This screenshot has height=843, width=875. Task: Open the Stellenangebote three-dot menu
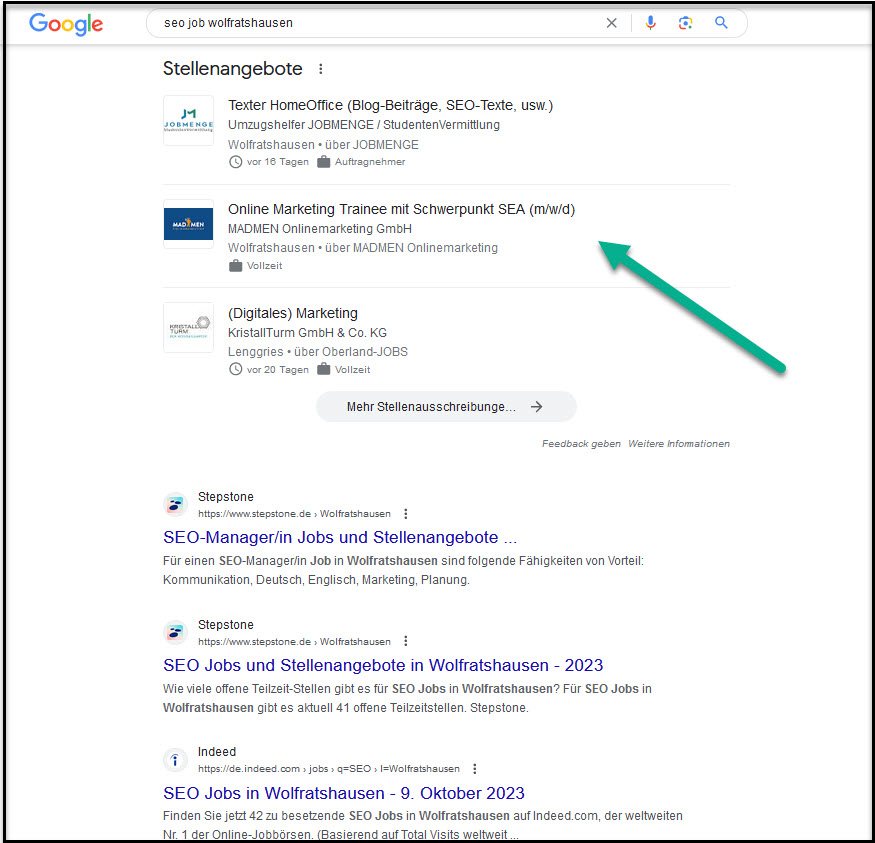tap(320, 69)
